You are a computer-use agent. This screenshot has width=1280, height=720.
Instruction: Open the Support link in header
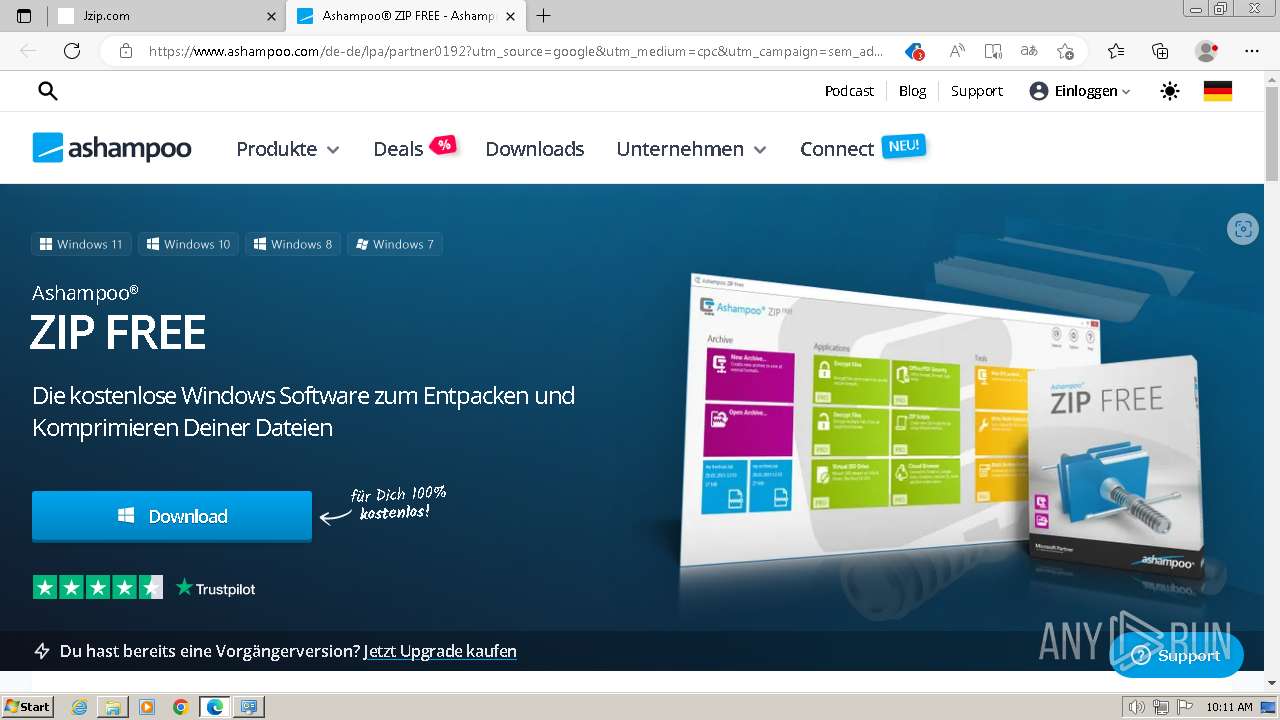976,91
